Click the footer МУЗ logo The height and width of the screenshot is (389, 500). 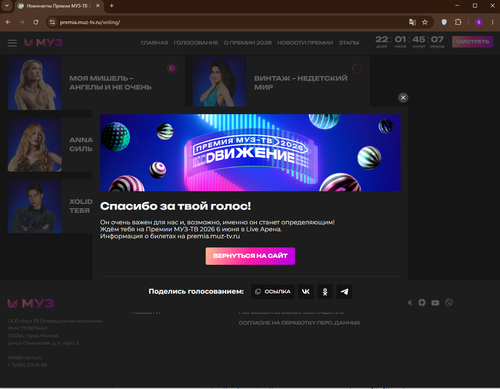[x=31, y=303]
